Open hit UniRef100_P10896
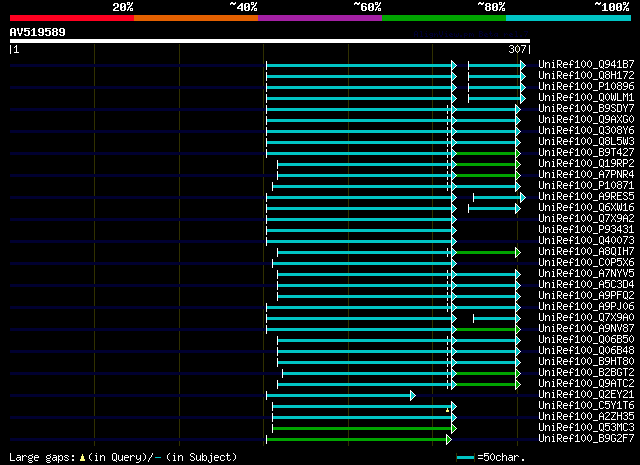Screen dimensions: 640x465 pyautogui.click(x=586, y=86)
